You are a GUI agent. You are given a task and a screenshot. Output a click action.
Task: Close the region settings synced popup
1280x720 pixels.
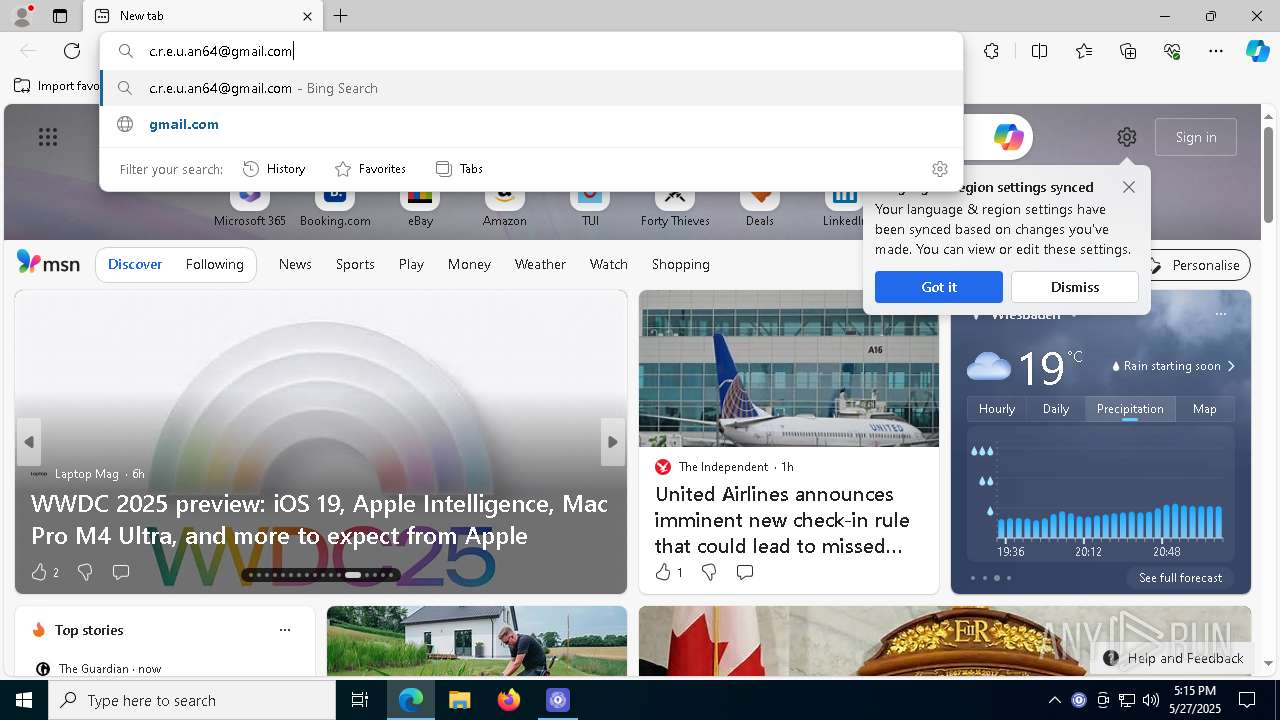[1129, 187]
